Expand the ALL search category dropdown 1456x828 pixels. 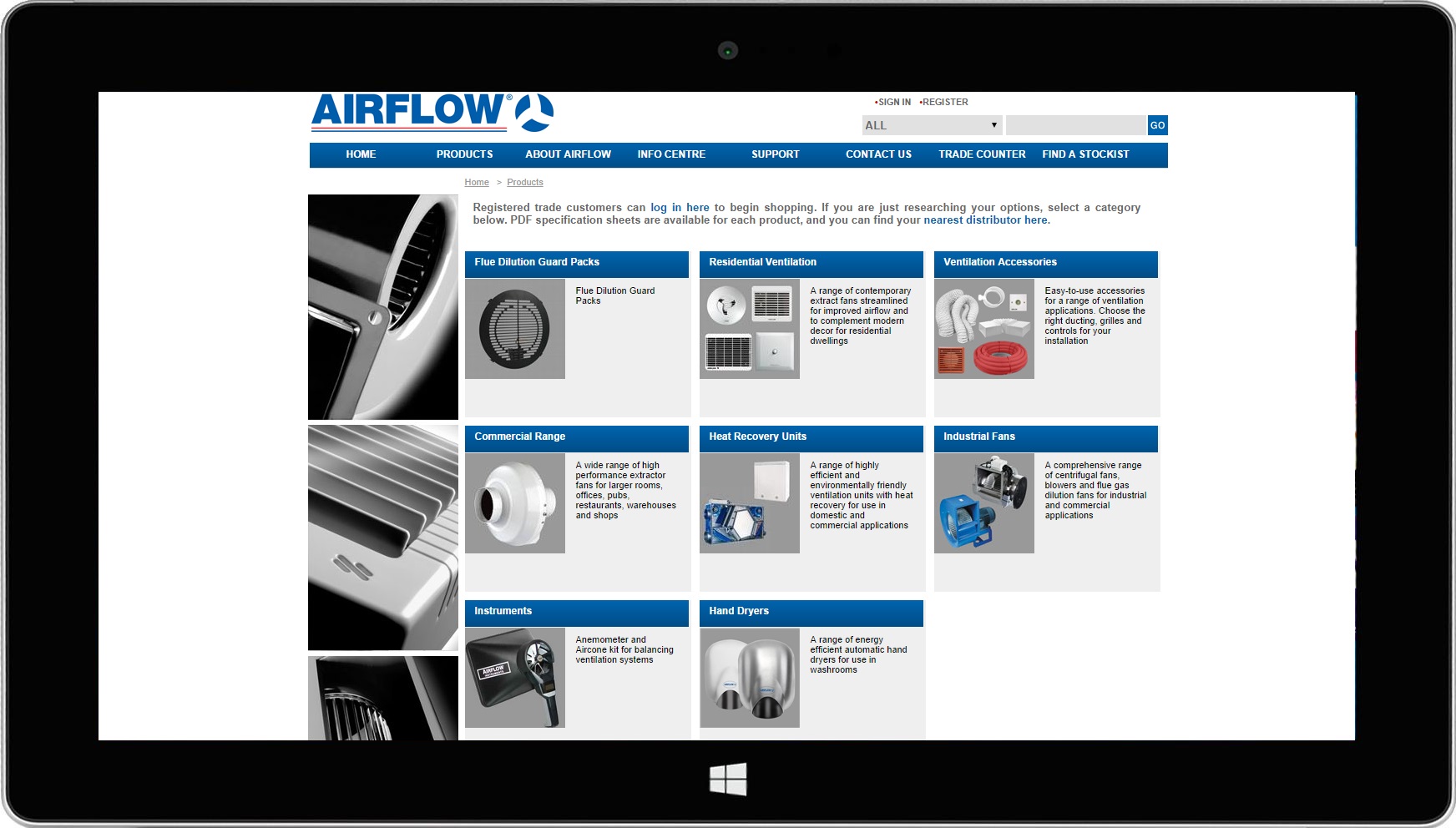[x=931, y=125]
